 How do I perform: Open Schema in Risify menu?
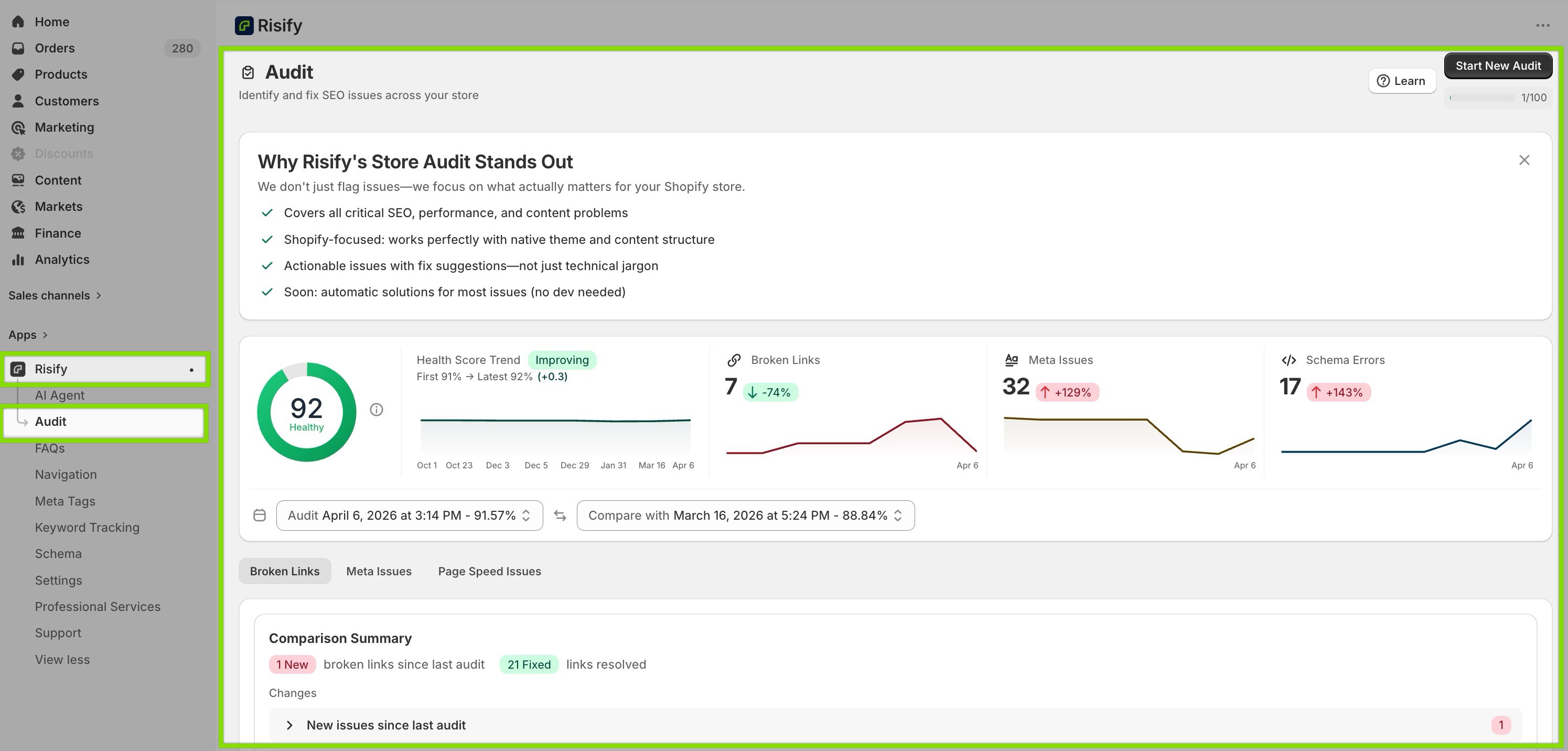58,554
